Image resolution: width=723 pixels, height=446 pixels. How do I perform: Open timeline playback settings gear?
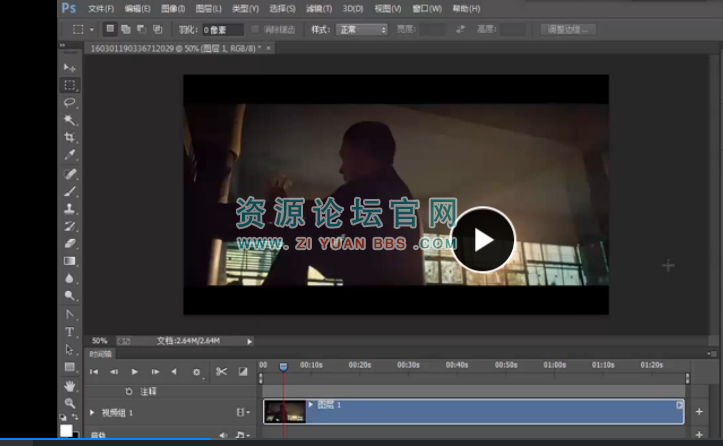tap(196, 372)
